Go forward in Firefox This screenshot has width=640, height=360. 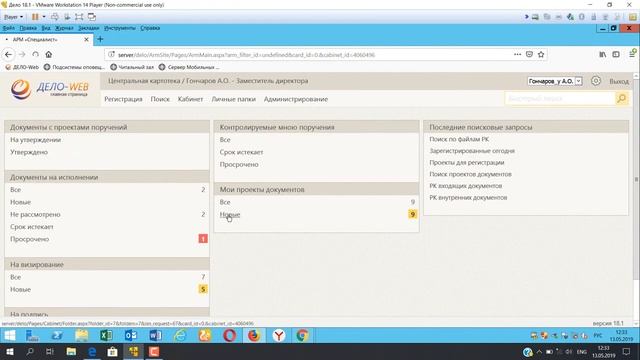pos(22,54)
